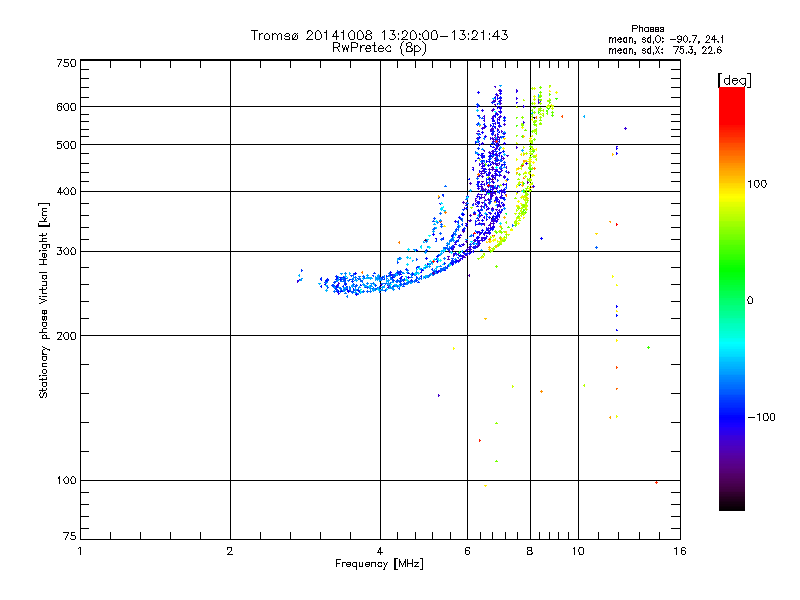Click the x-axis tick label '8'
The width and height of the screenshot is (800, 600).
(x=530, y=551)
